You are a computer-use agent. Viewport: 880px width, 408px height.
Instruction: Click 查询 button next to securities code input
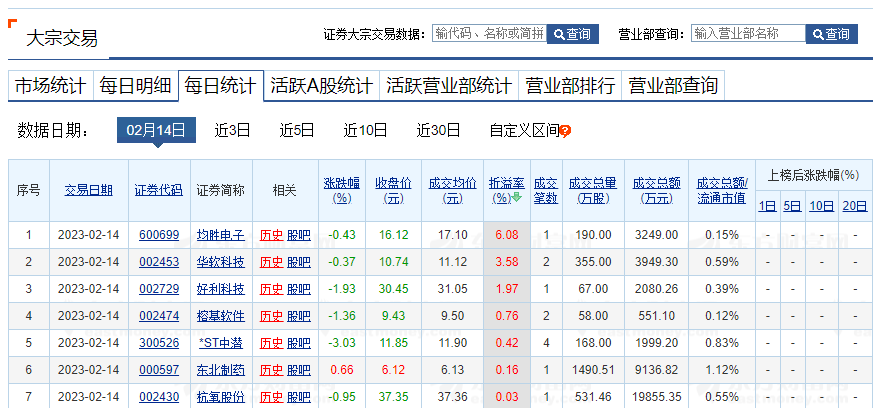pos(572,34)
